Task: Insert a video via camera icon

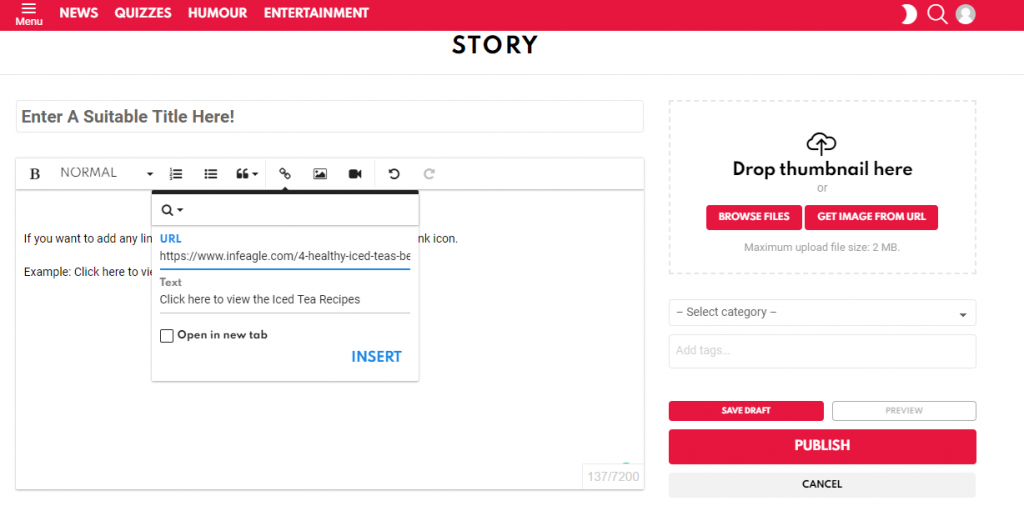Action: (x=355, y=174)
